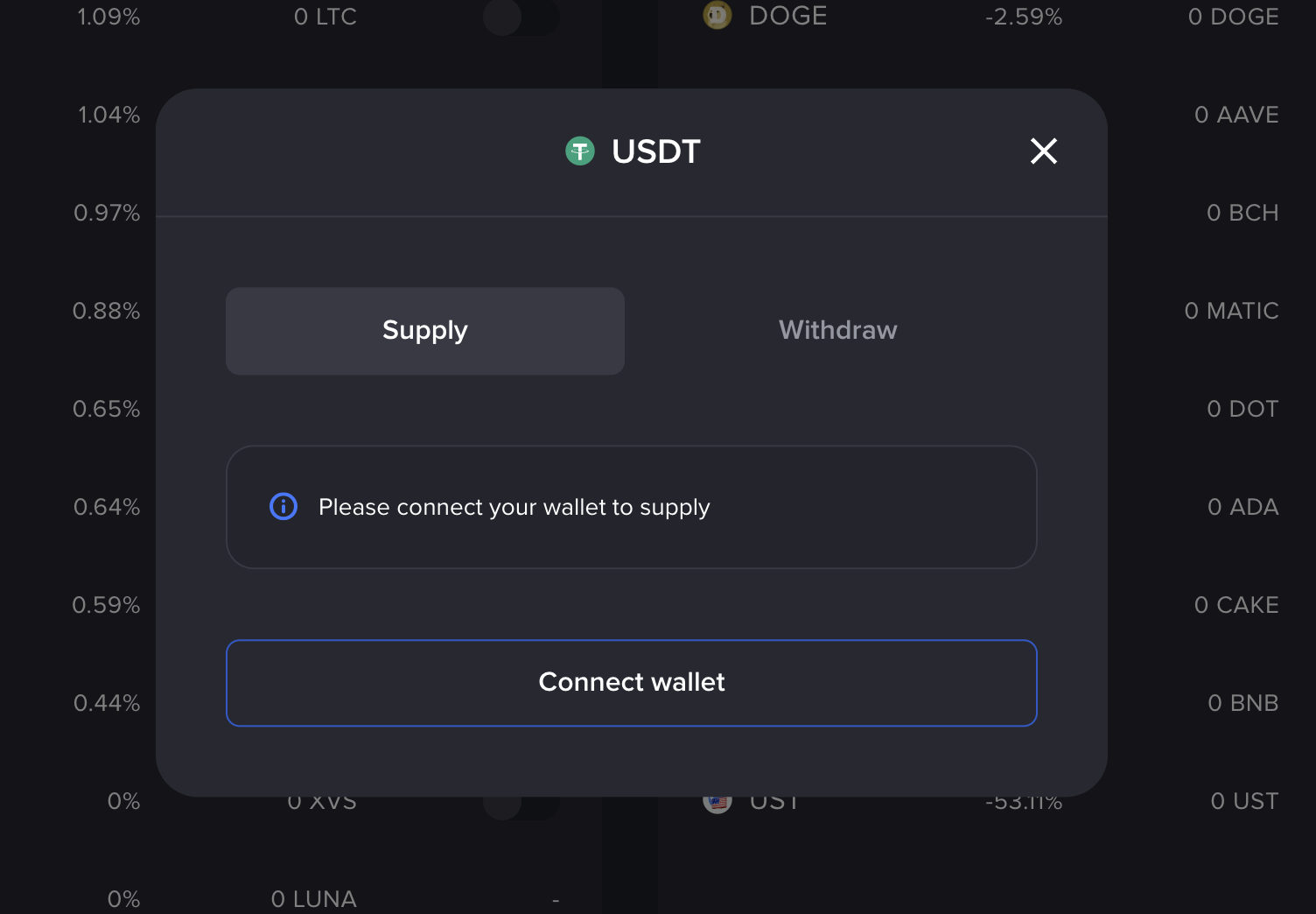The height and width of the screenshot is (914, 1316).
Task: Click the blue info circle icon
Action: 283,506
